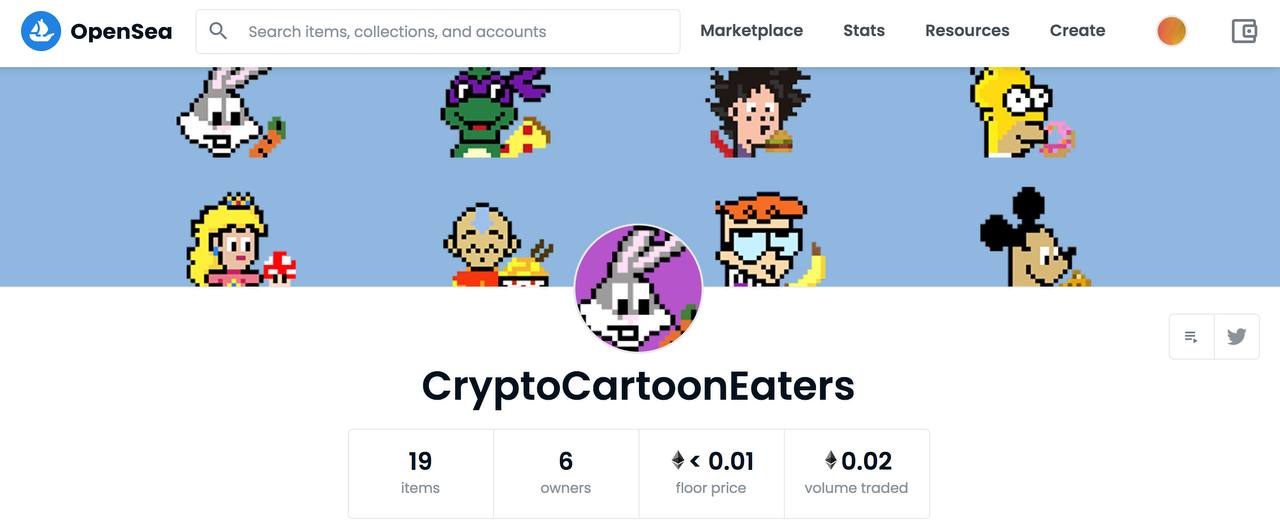This screenshot has width=1280, height=528.
Task: Click the Twitter bird icon
Action: (1236, 337)
